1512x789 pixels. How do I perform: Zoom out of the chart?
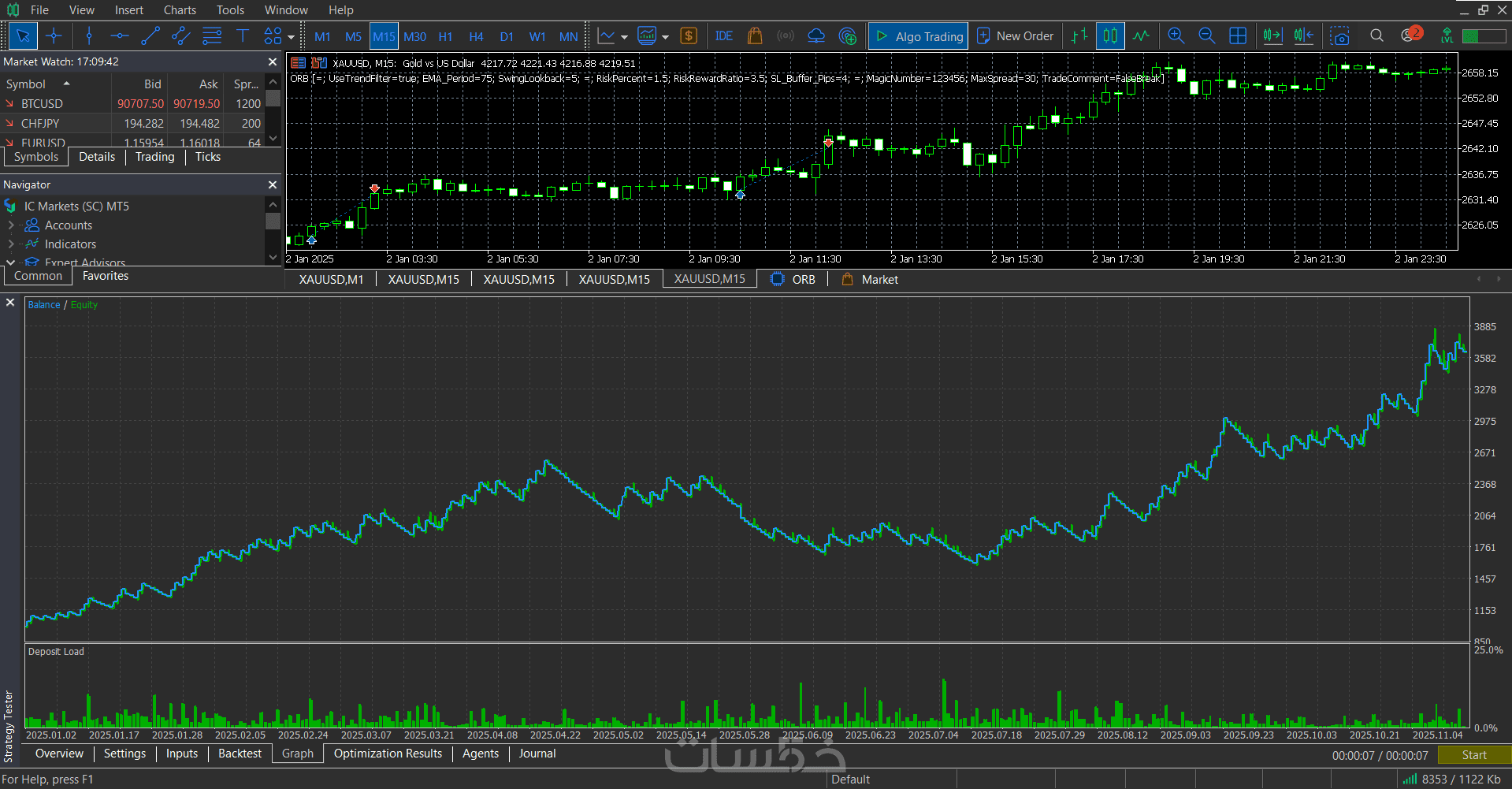[x=1206, y=35]
